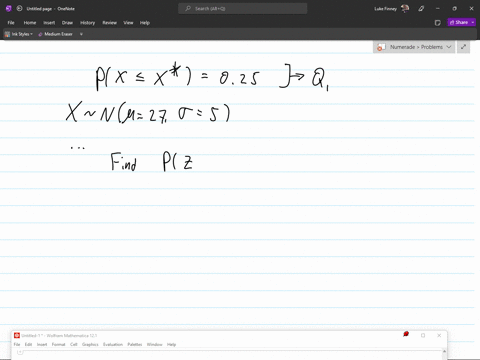Open the Review tab

[x=110, y=23]
